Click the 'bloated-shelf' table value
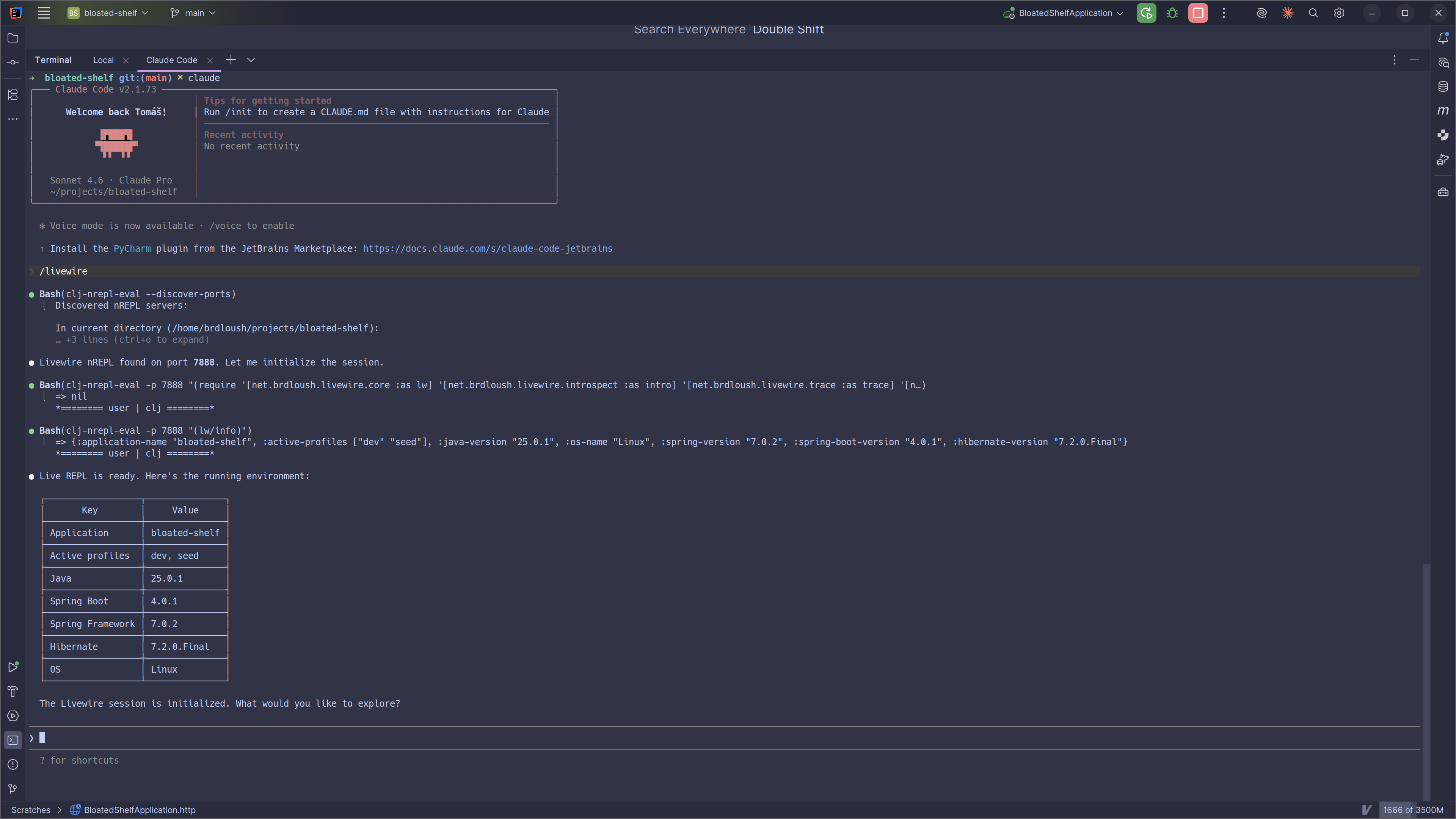 185,533
